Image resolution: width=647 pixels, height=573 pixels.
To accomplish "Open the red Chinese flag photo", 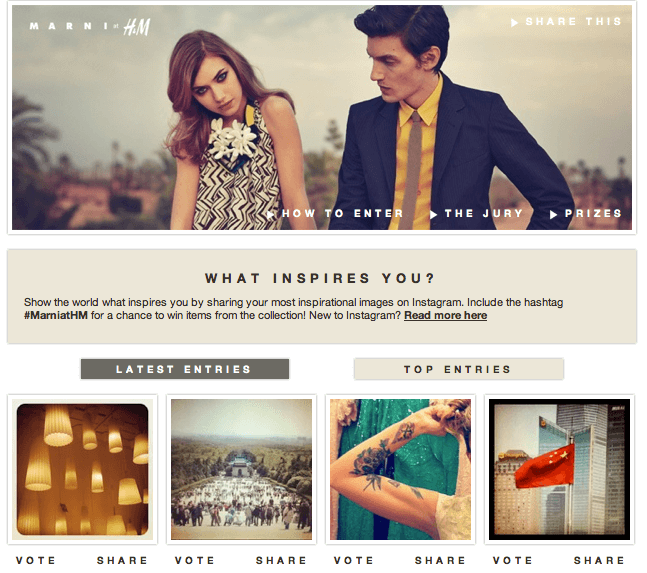I will (559, 469).
